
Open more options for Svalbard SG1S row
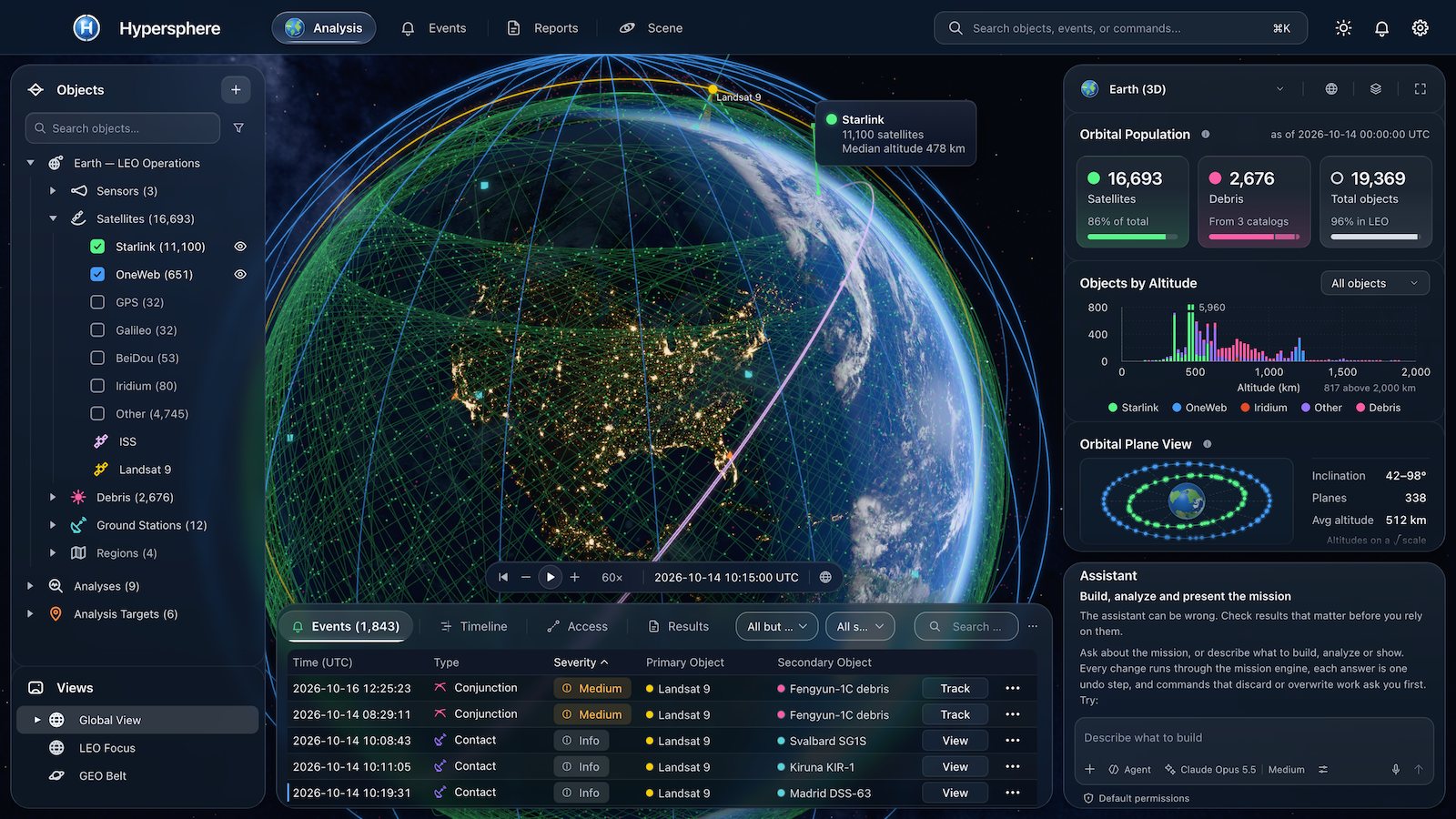pos(1013,741)
